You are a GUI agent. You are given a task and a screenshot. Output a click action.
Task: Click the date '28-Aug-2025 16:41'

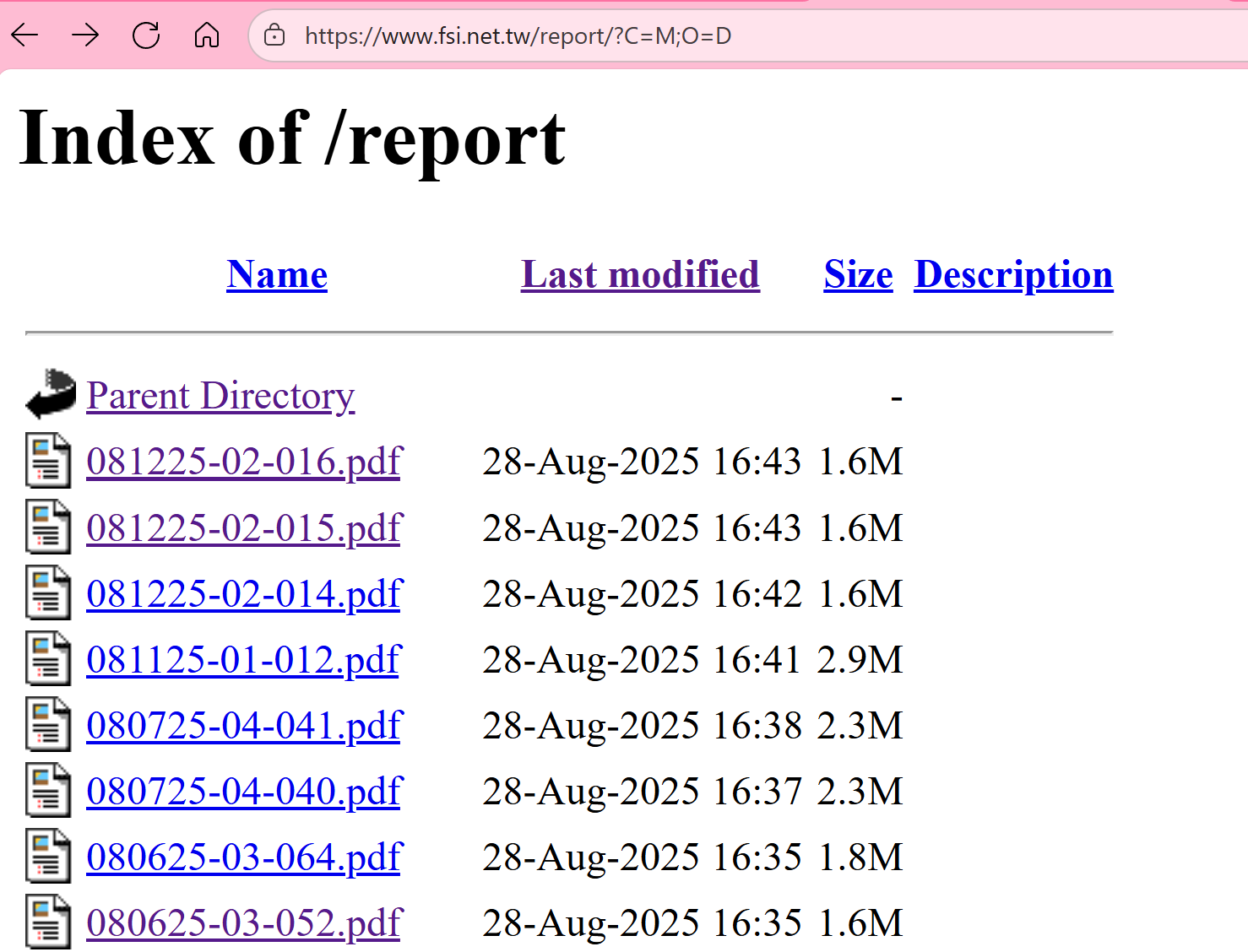642,660
